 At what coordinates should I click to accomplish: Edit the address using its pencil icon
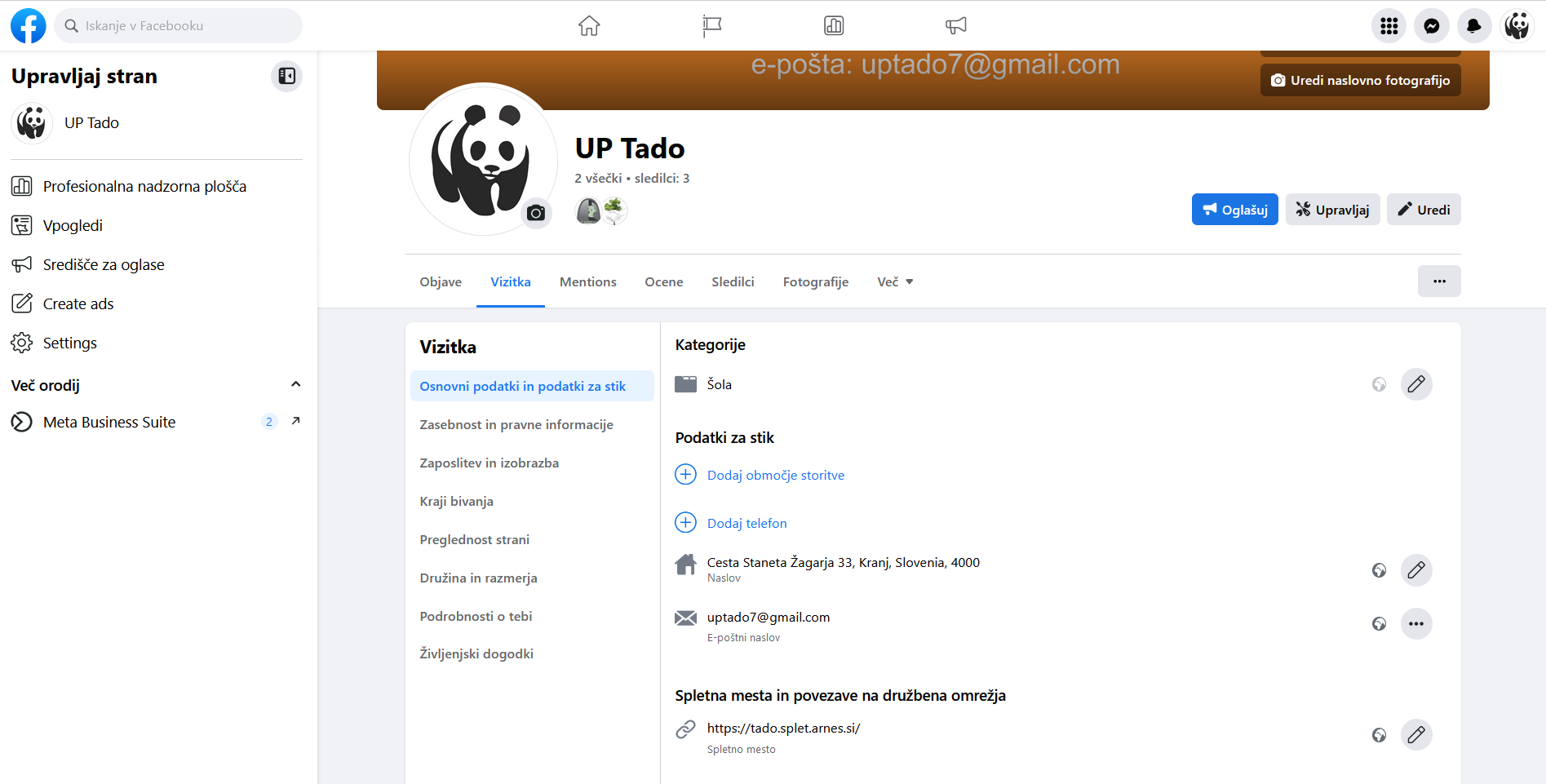pyautogui.click(x=1416, y=570)
